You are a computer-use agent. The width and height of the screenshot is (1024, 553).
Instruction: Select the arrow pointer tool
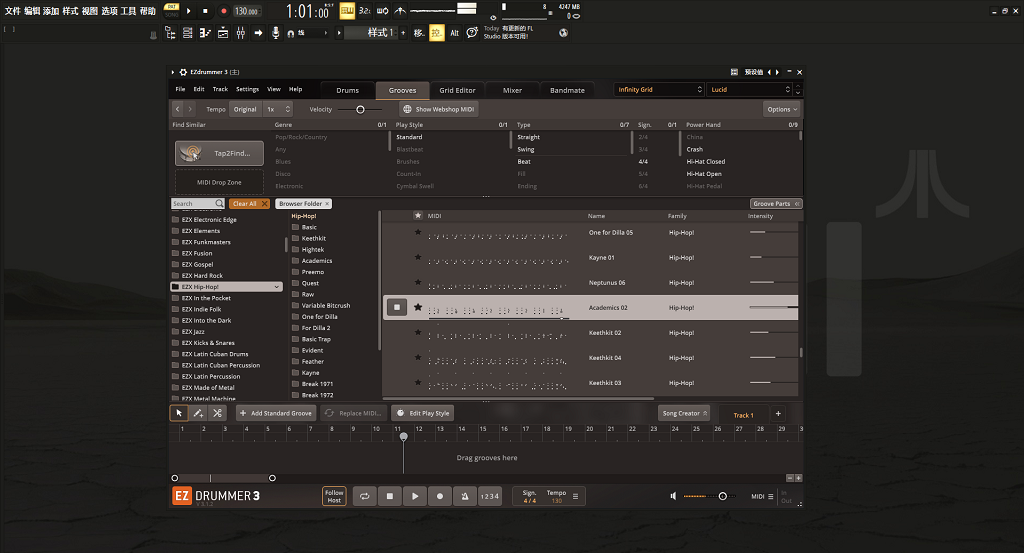(x=180, y=413)
